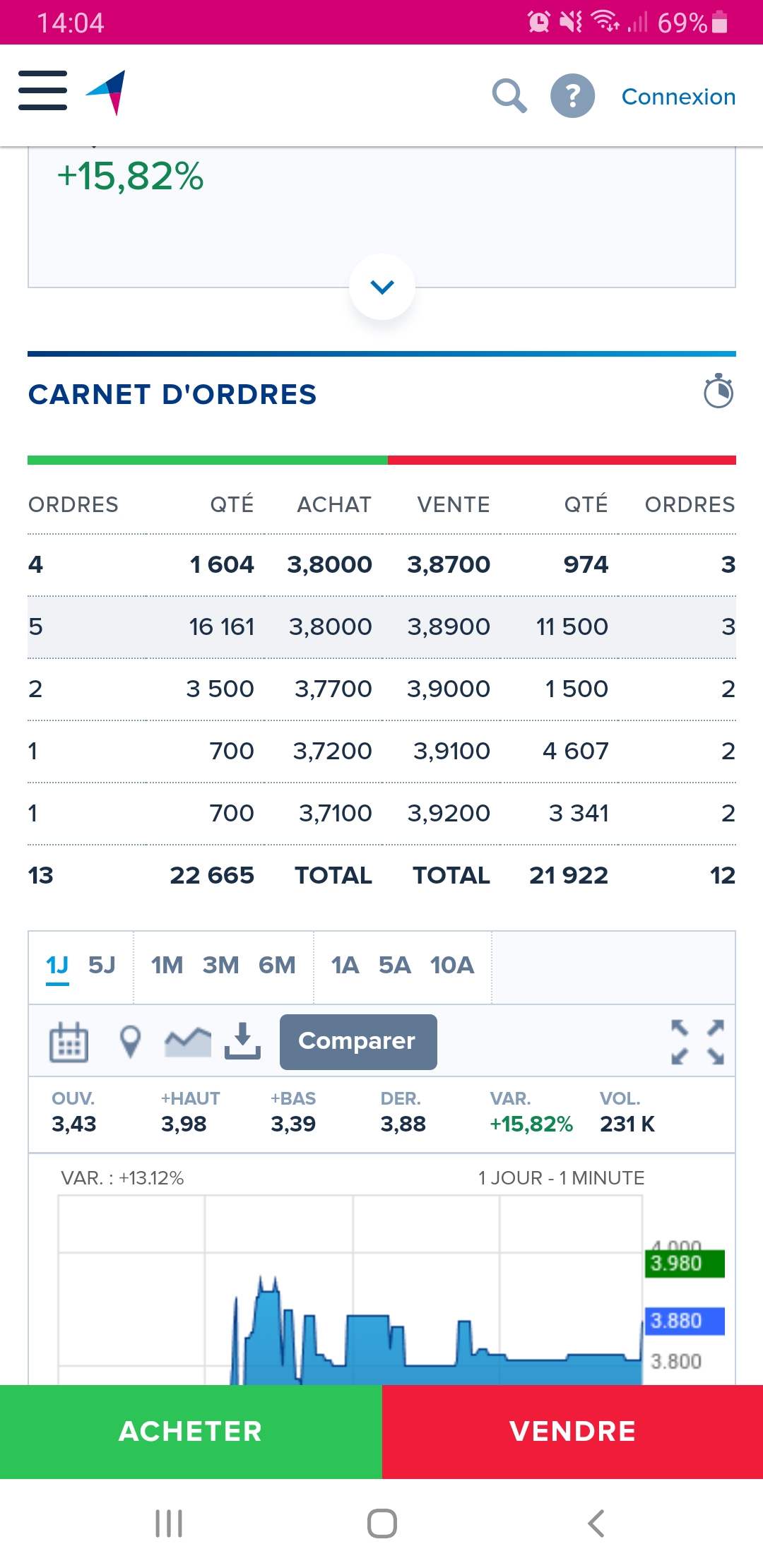Click the Comparer button
763x1568 pixels.
(x=358, y=1042)
